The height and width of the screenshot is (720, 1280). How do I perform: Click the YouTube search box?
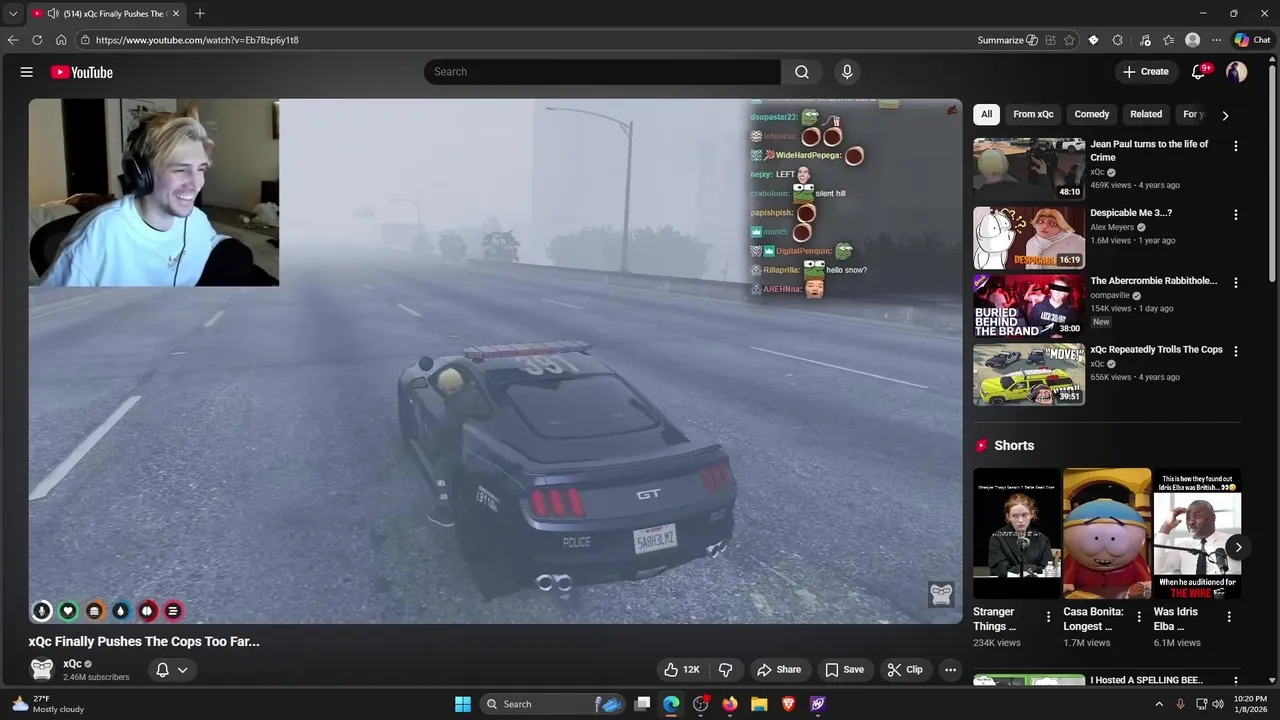(x=602, y=72)
